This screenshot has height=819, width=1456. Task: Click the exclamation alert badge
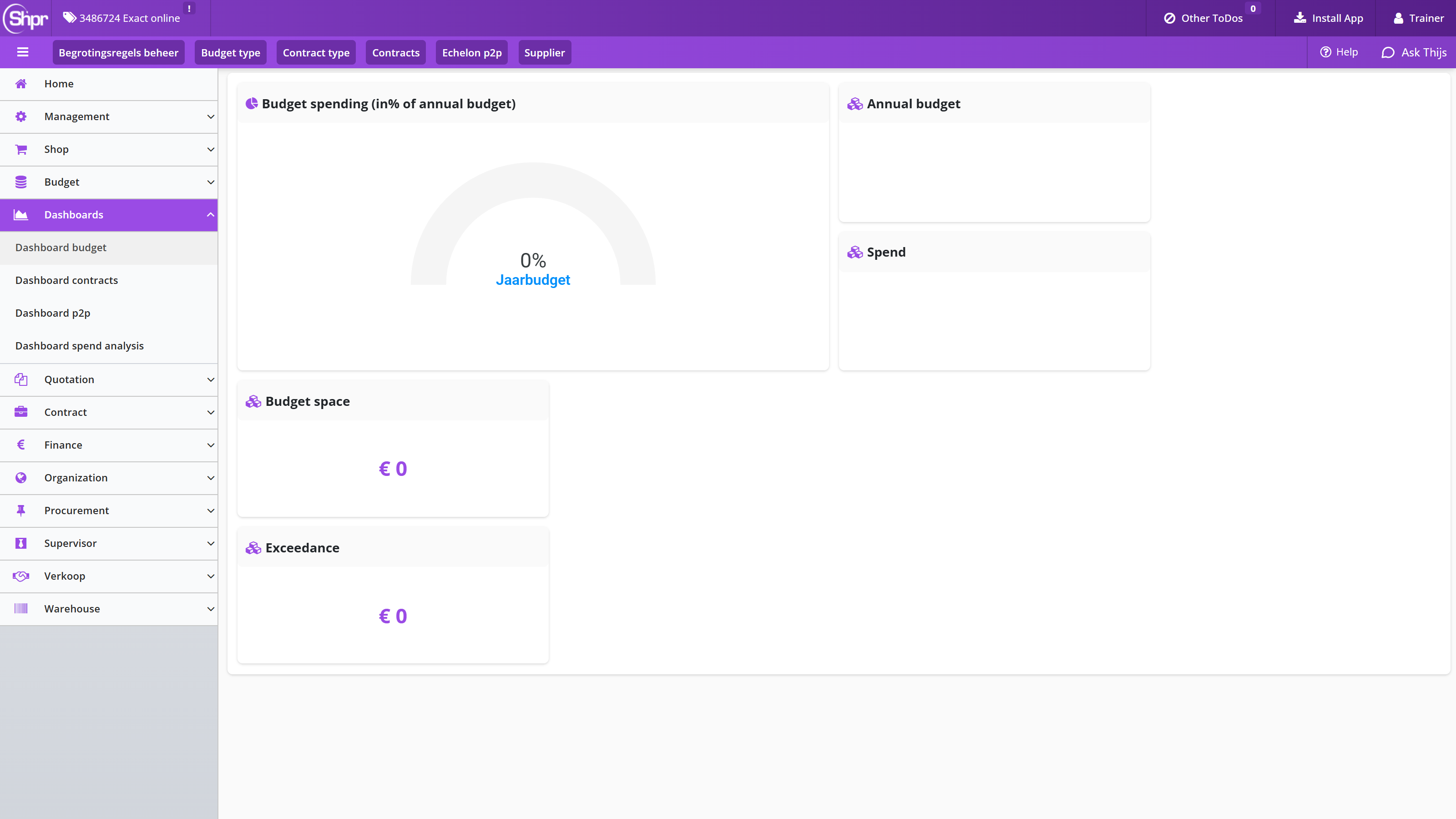[189, 9]
